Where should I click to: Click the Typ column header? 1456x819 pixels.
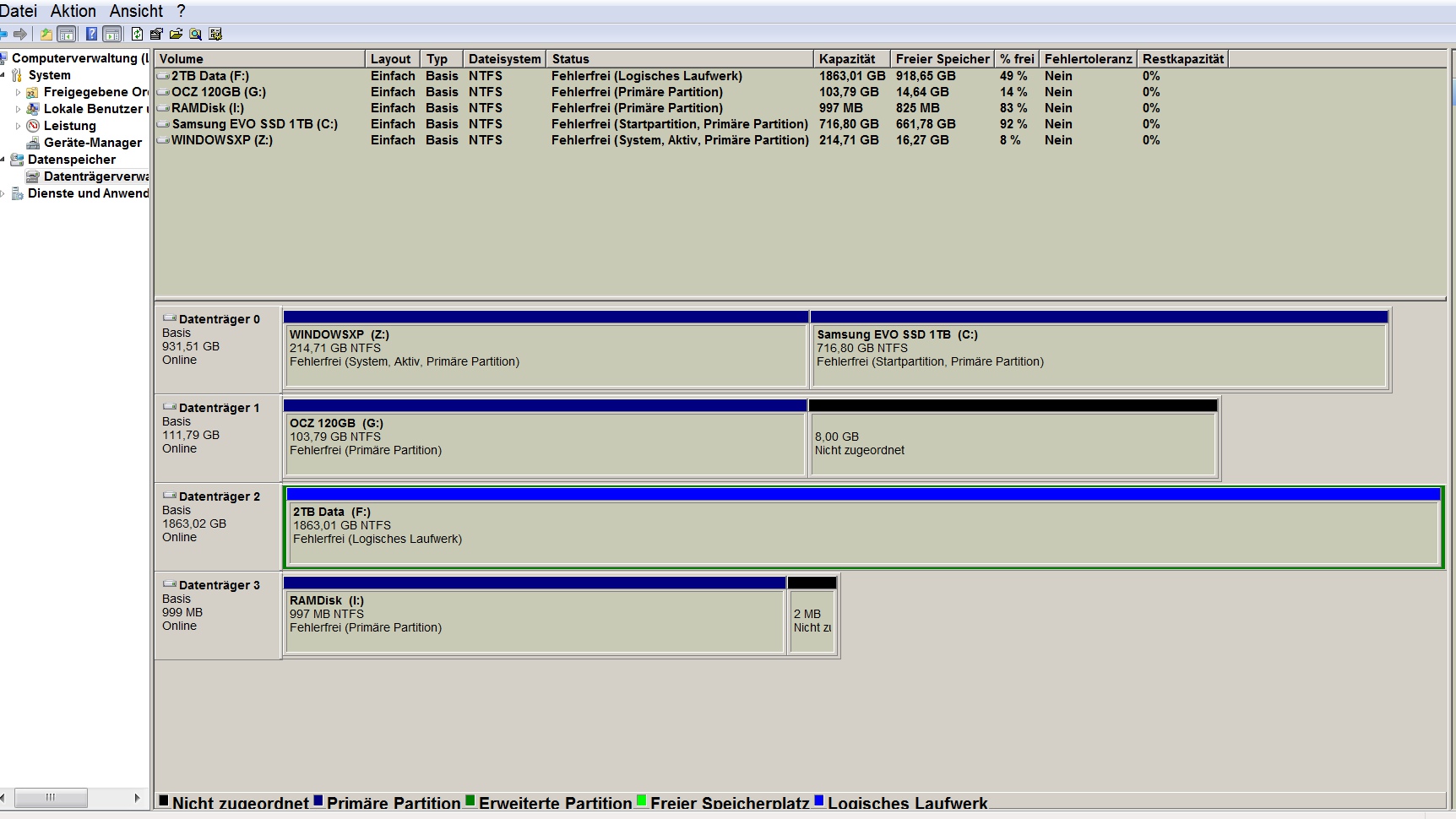point(442,58)
